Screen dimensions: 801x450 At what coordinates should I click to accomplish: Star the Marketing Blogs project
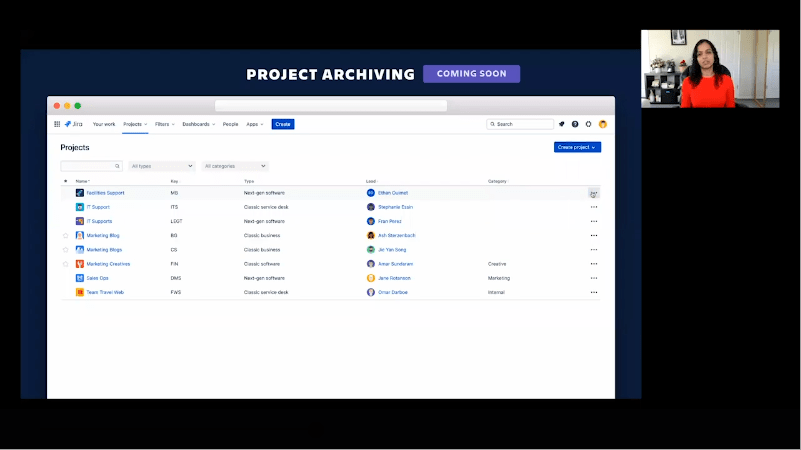(x=66, y=250)
